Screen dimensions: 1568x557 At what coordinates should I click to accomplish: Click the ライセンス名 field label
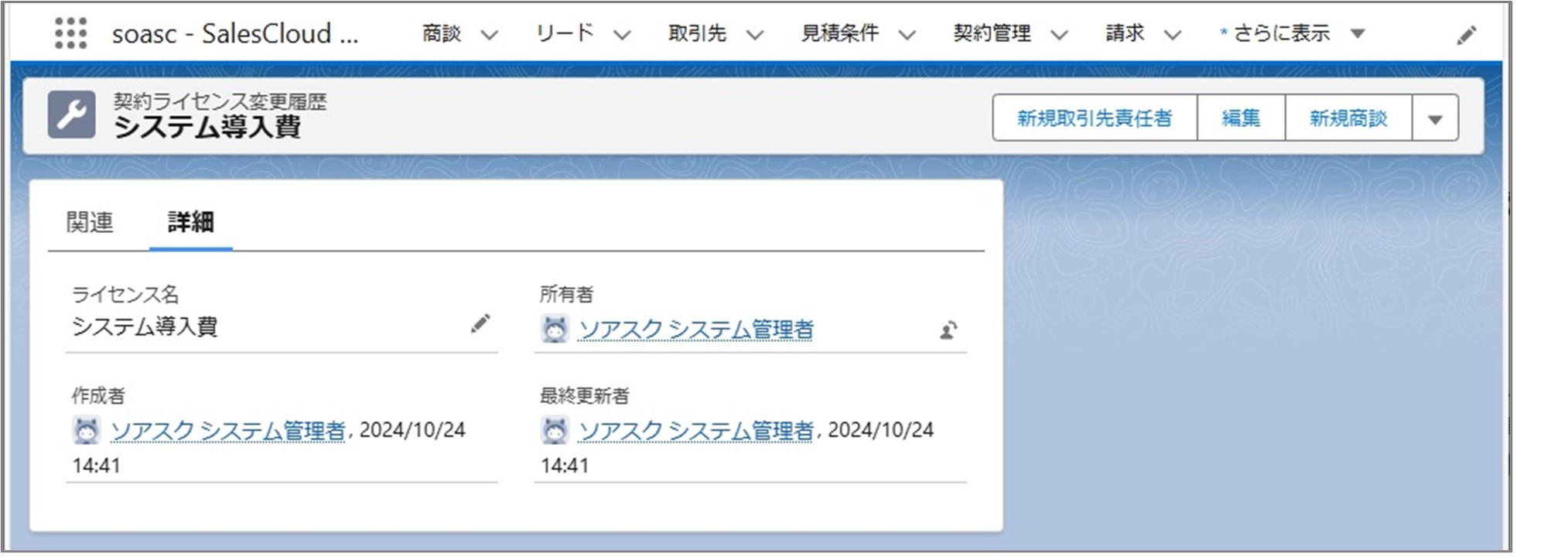(x=125, y=295)
